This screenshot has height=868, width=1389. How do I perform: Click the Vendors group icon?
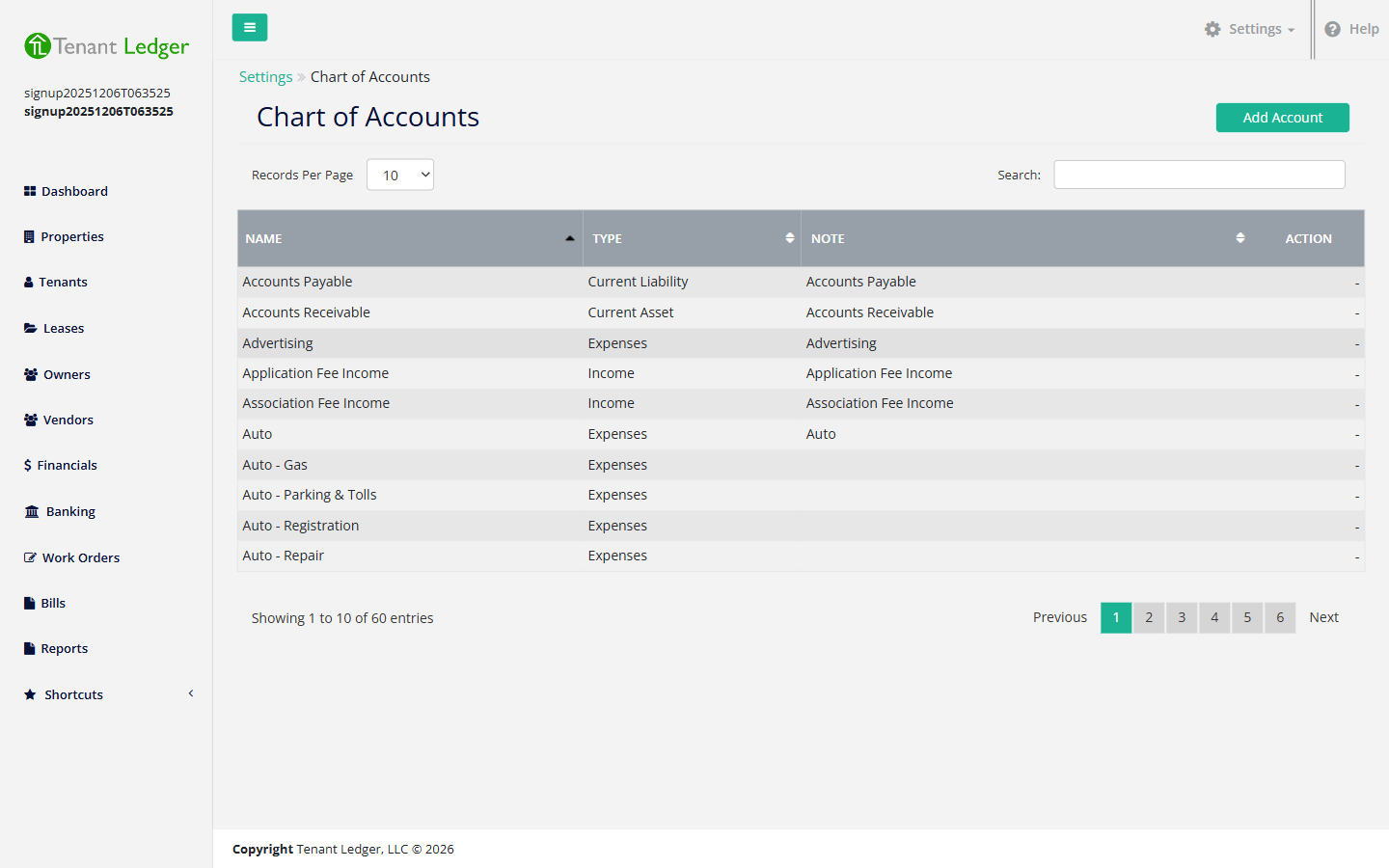pos(31,420)
